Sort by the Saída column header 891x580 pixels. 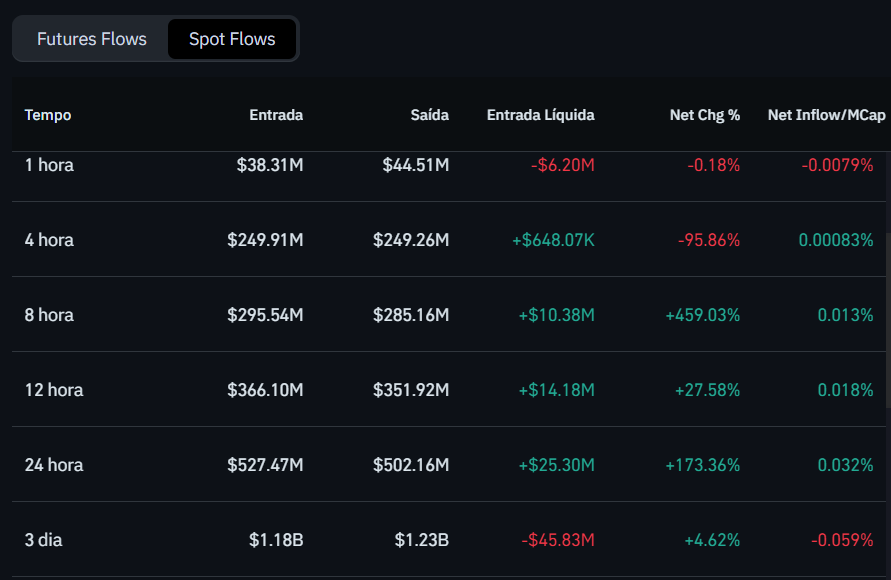pyautogui.click(x=430, y=115)
